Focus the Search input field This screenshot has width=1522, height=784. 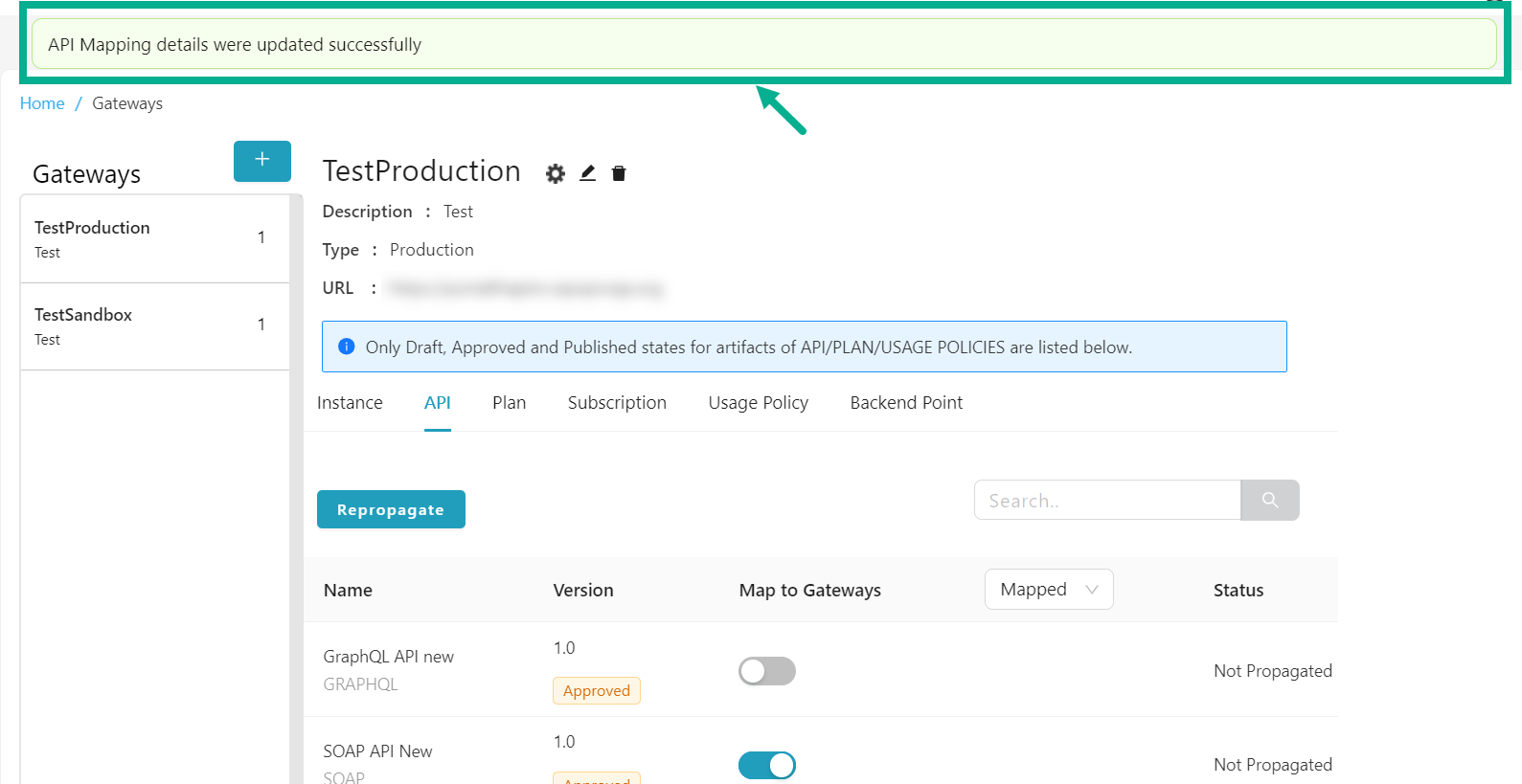(x=1106, y=501)
